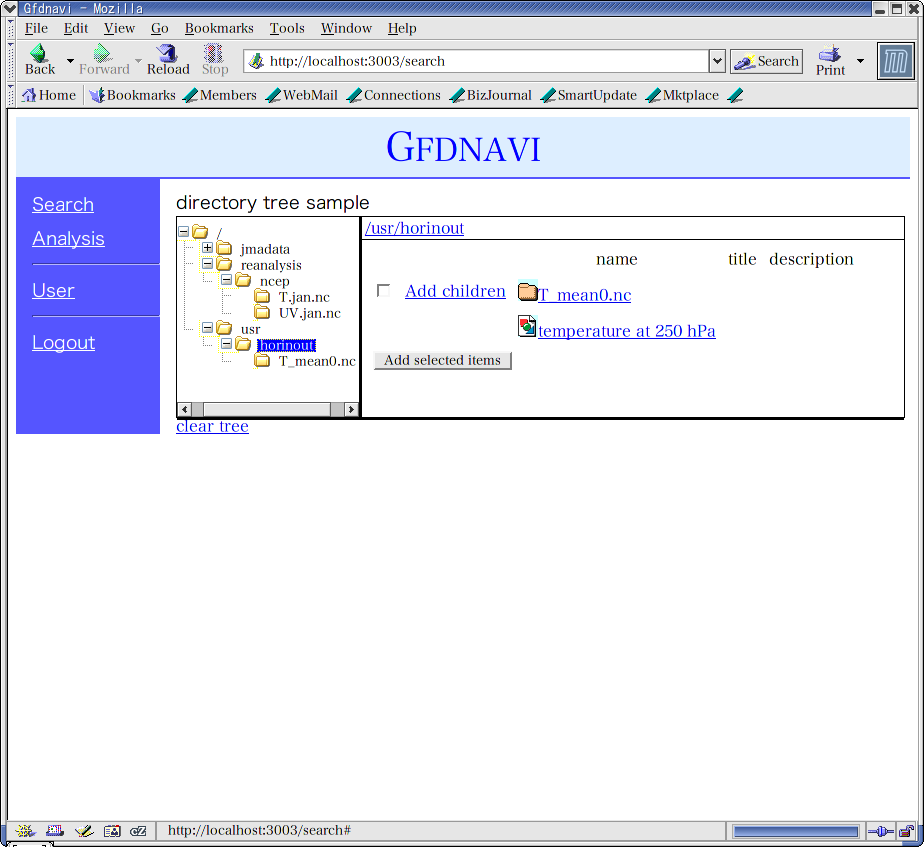Select T.jan.nc in the tree

pyautogui.click(x=304, y=297)
